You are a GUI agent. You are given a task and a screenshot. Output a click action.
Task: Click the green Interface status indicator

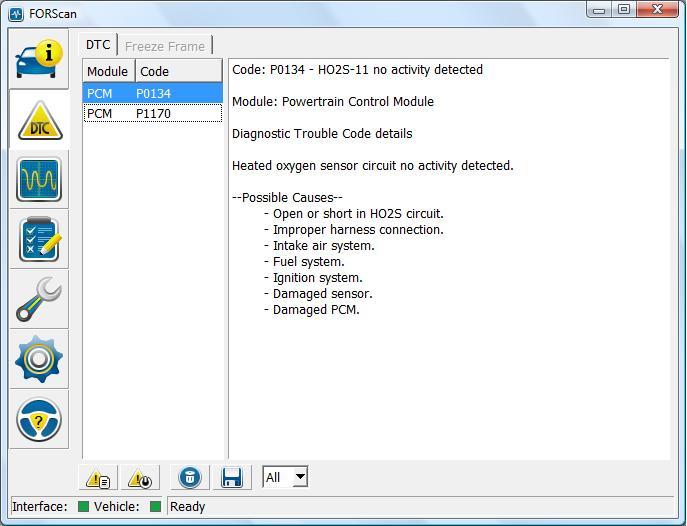click(x=84, y=507)
